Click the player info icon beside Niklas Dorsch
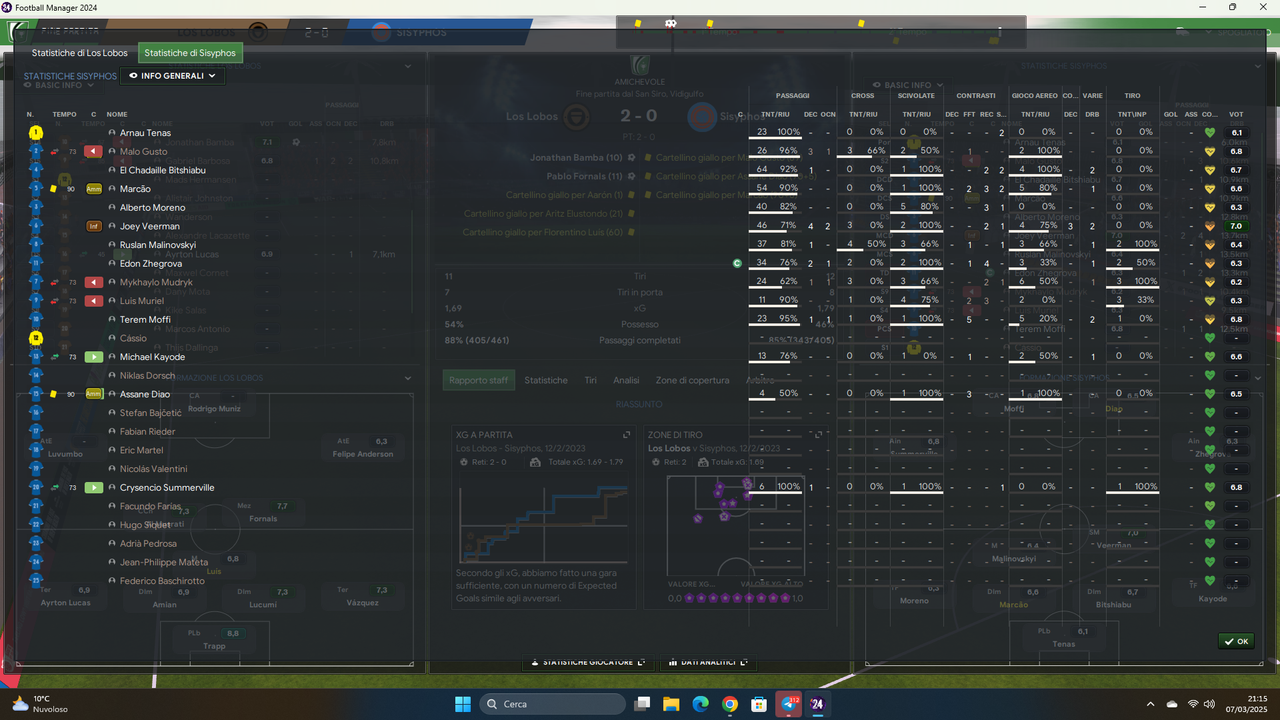This screenshot has height=720, width=1280. pyautogui.click(x=112, y=376)
